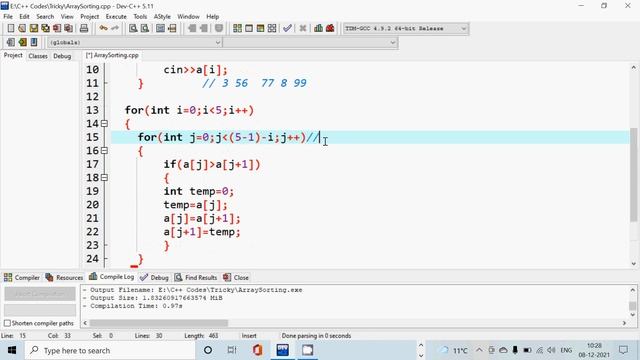Screen dimensions: 640x360
Task: Click the Compile and Run toolbar icon
Action: [260, 28]
